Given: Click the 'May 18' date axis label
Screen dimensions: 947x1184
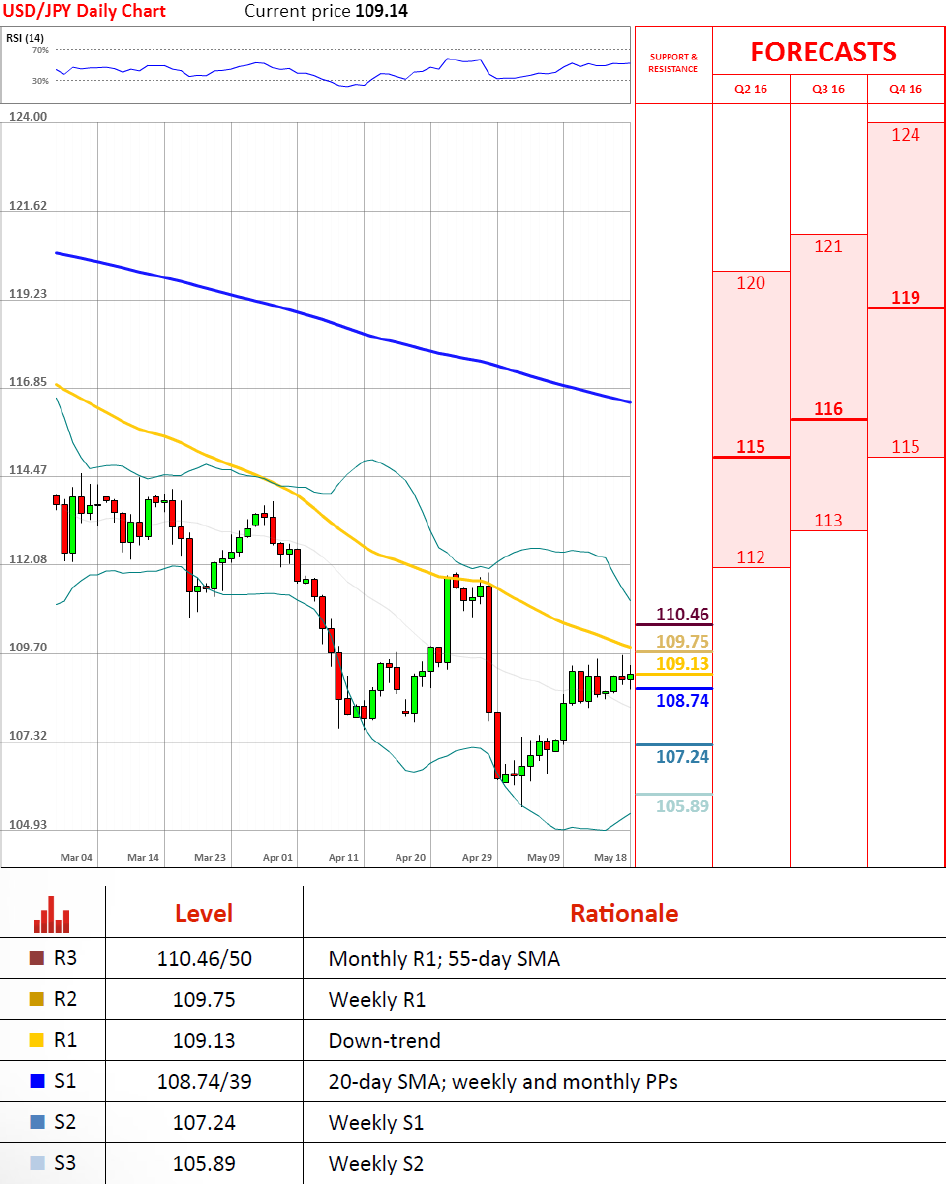Looking at the screenshot, I should pyautogui.click(x=610, y=858).
